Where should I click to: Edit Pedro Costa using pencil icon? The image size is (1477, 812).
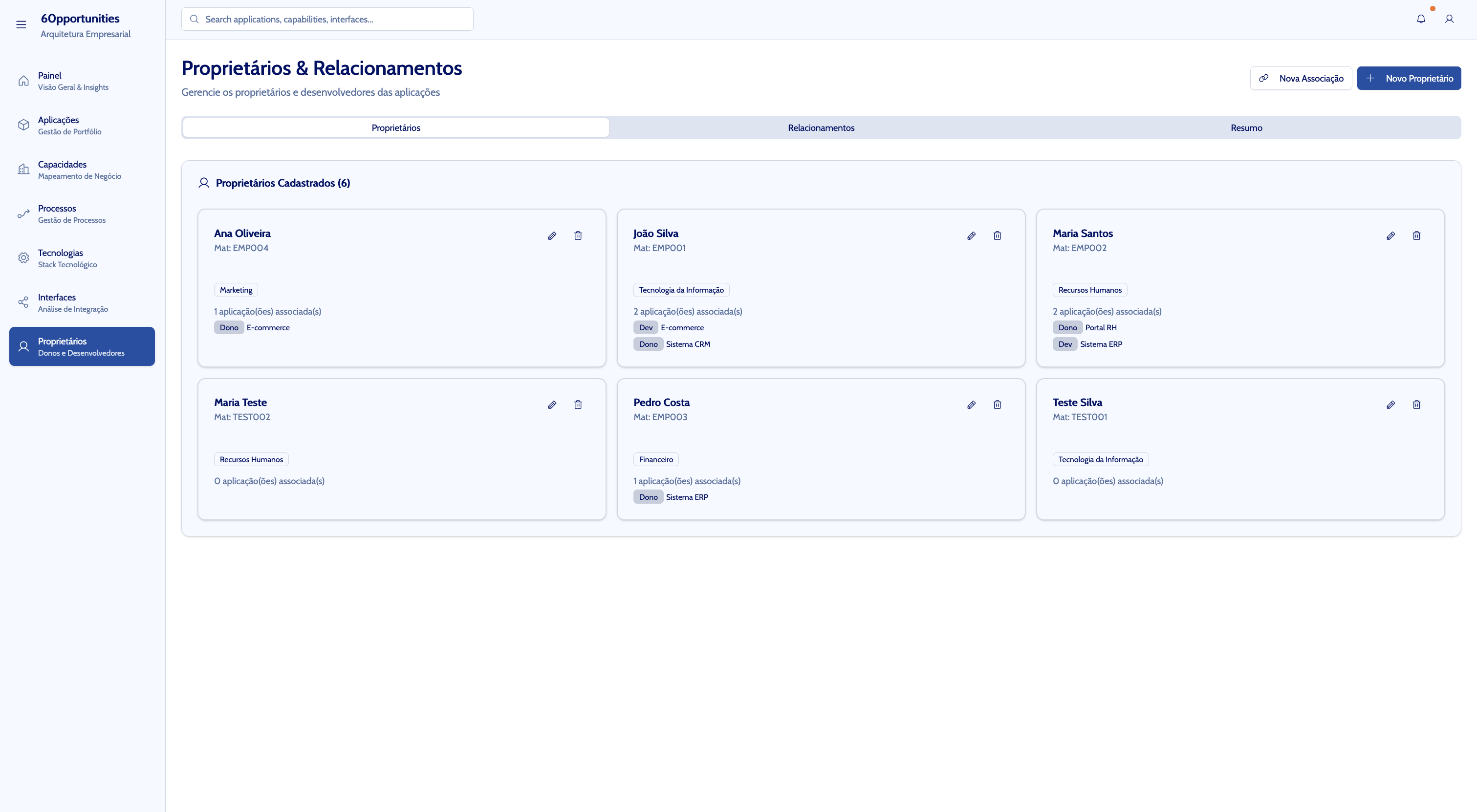pos(971,405)
